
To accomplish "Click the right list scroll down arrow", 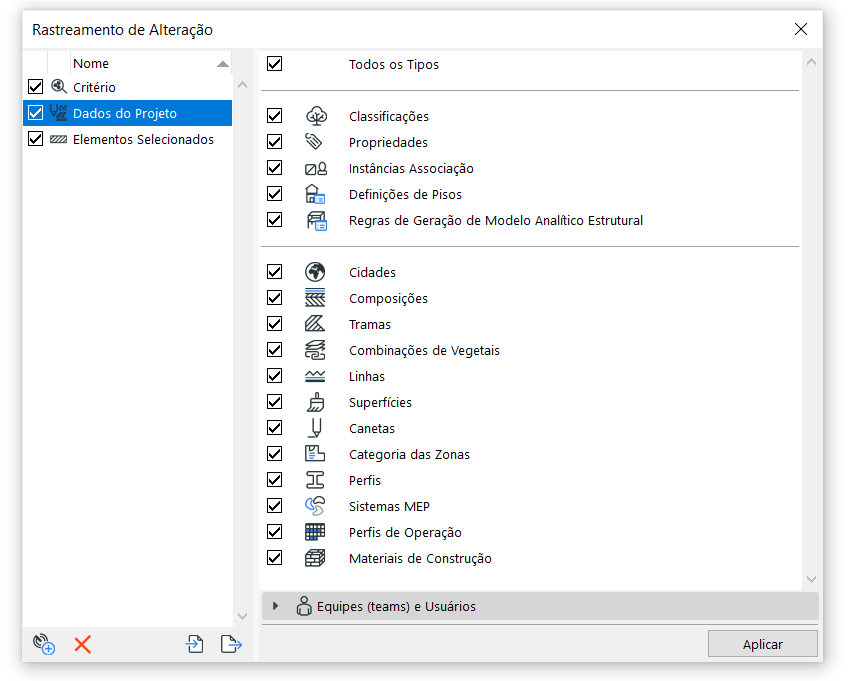I will pos(811,579).
